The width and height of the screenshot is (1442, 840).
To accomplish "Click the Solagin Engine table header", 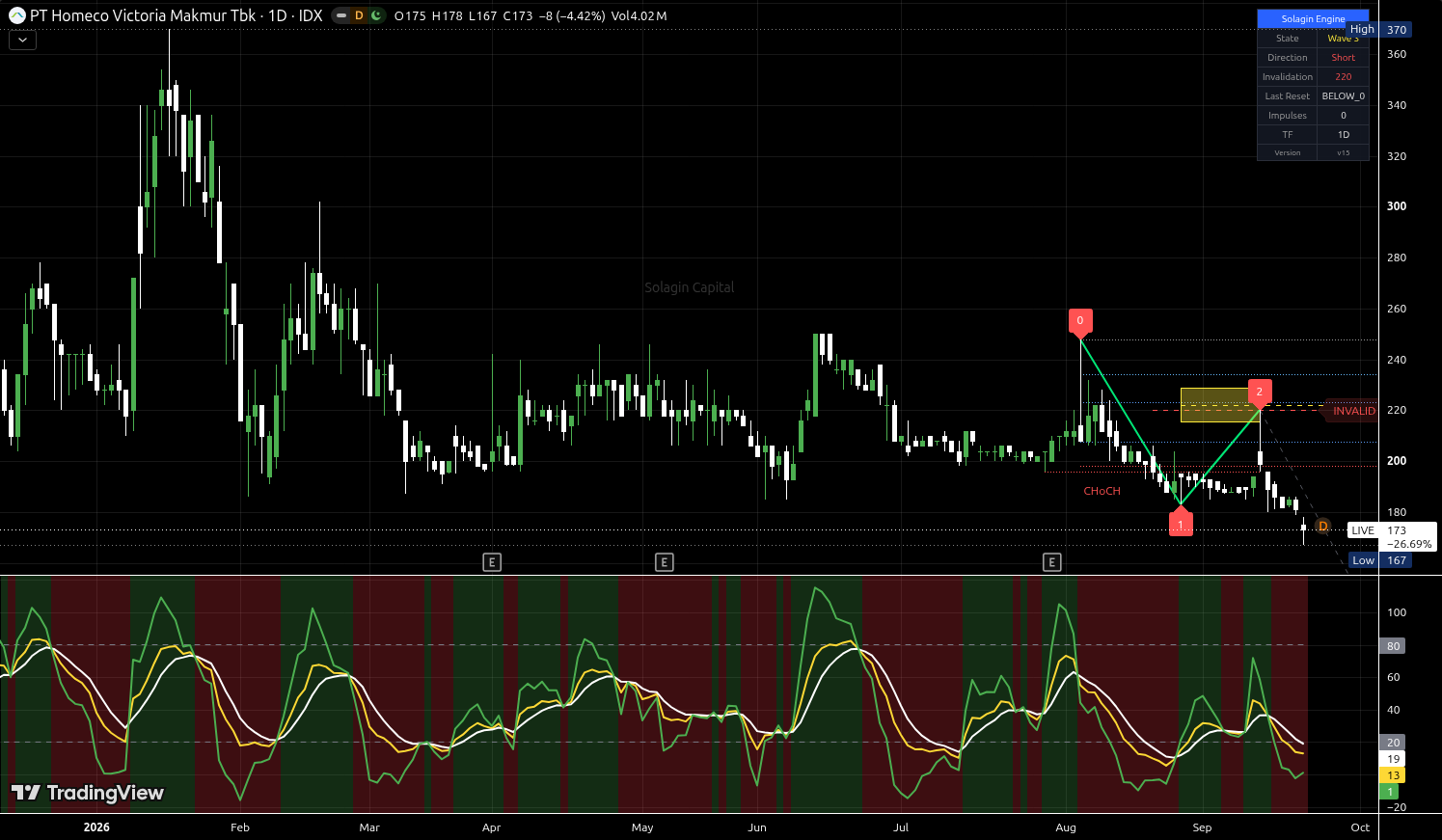I will point(1313,19).
